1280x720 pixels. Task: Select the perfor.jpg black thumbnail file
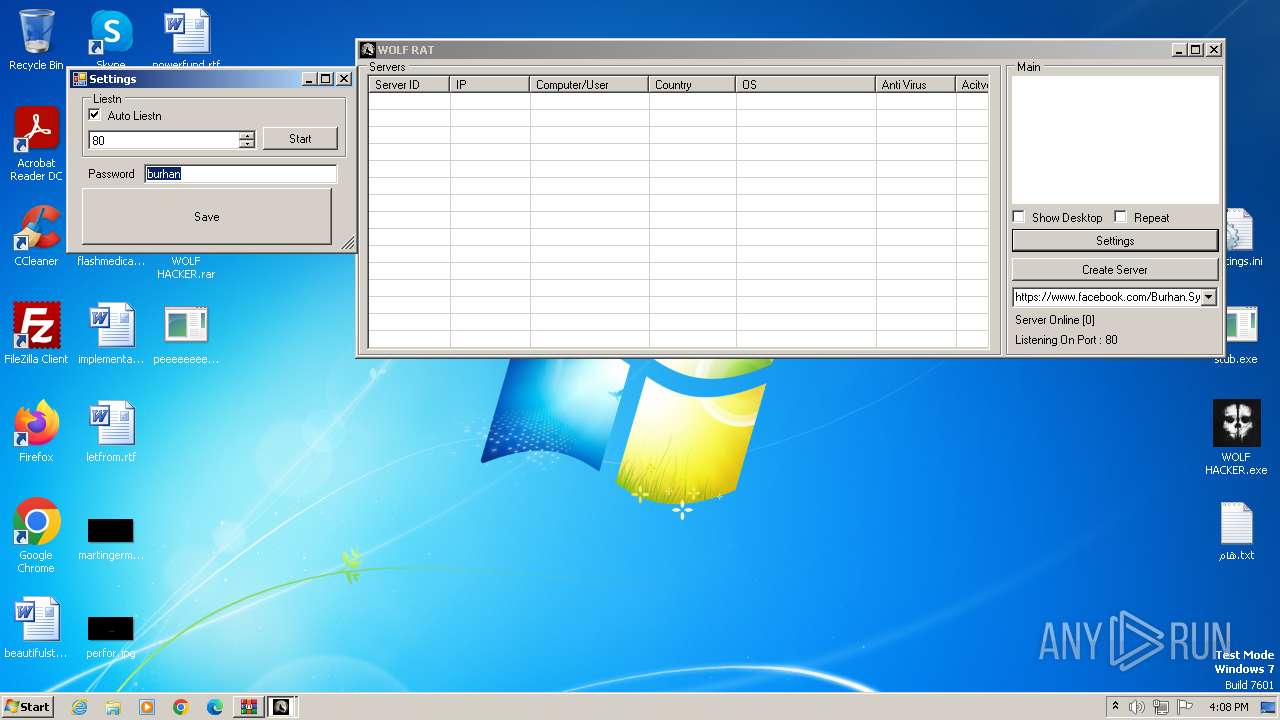[111, 636]
